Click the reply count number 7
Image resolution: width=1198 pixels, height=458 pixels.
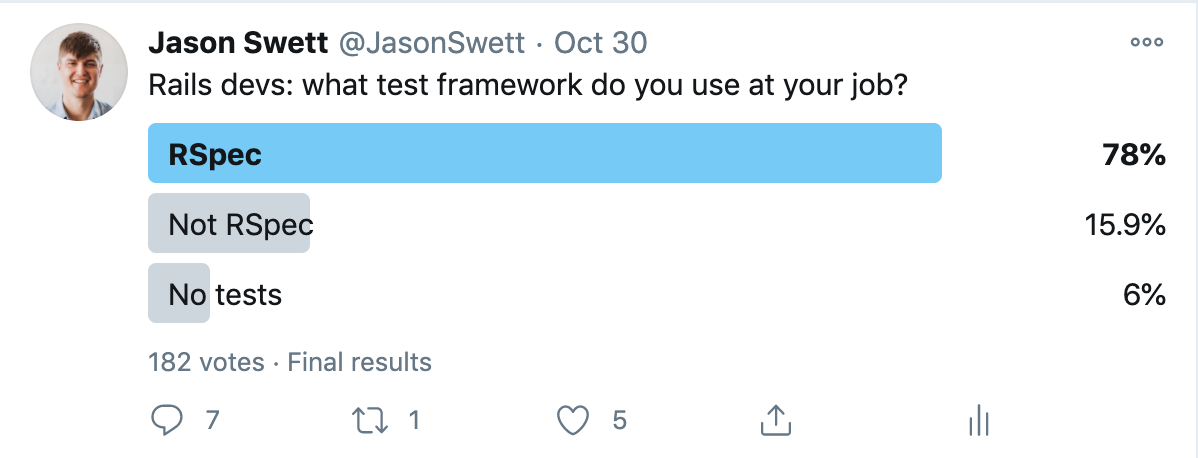point(212,421)
